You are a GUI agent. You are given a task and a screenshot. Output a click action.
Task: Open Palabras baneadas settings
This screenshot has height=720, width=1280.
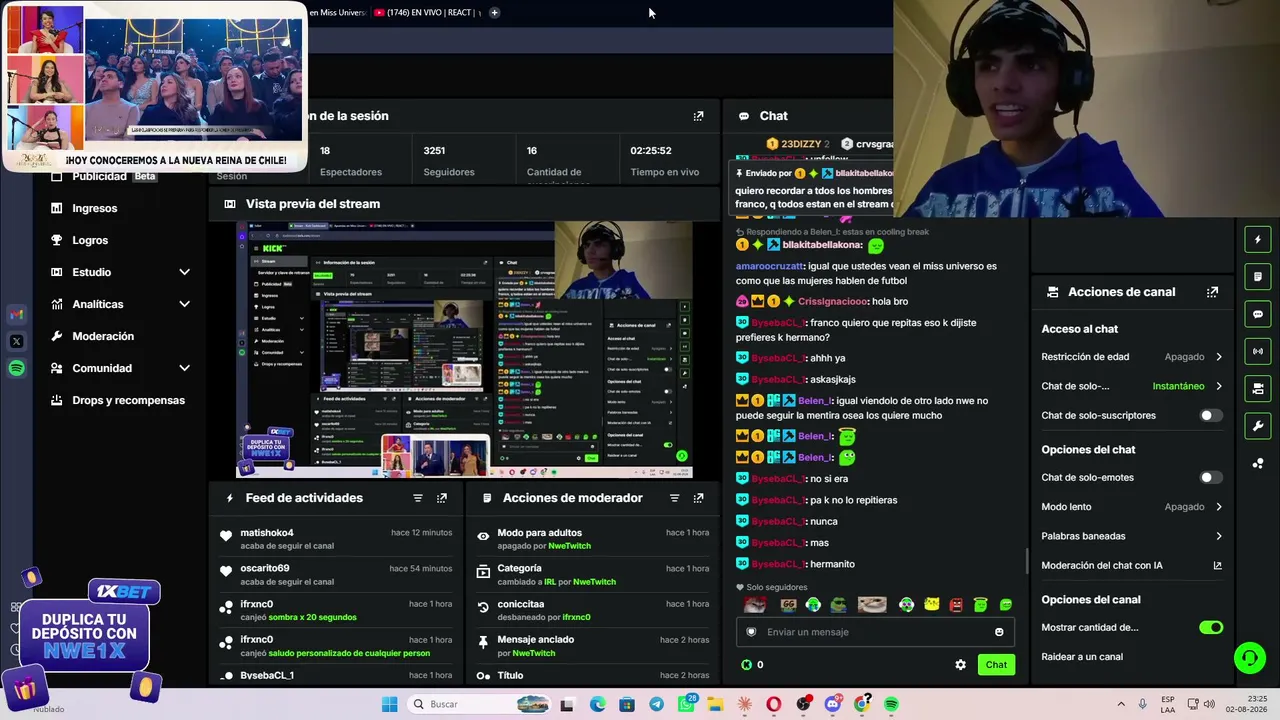pyautogui.click(x=1131, y=536)
